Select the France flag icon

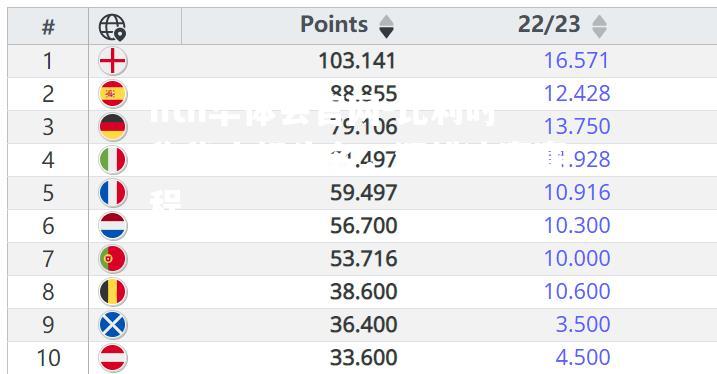click(112, 192)
